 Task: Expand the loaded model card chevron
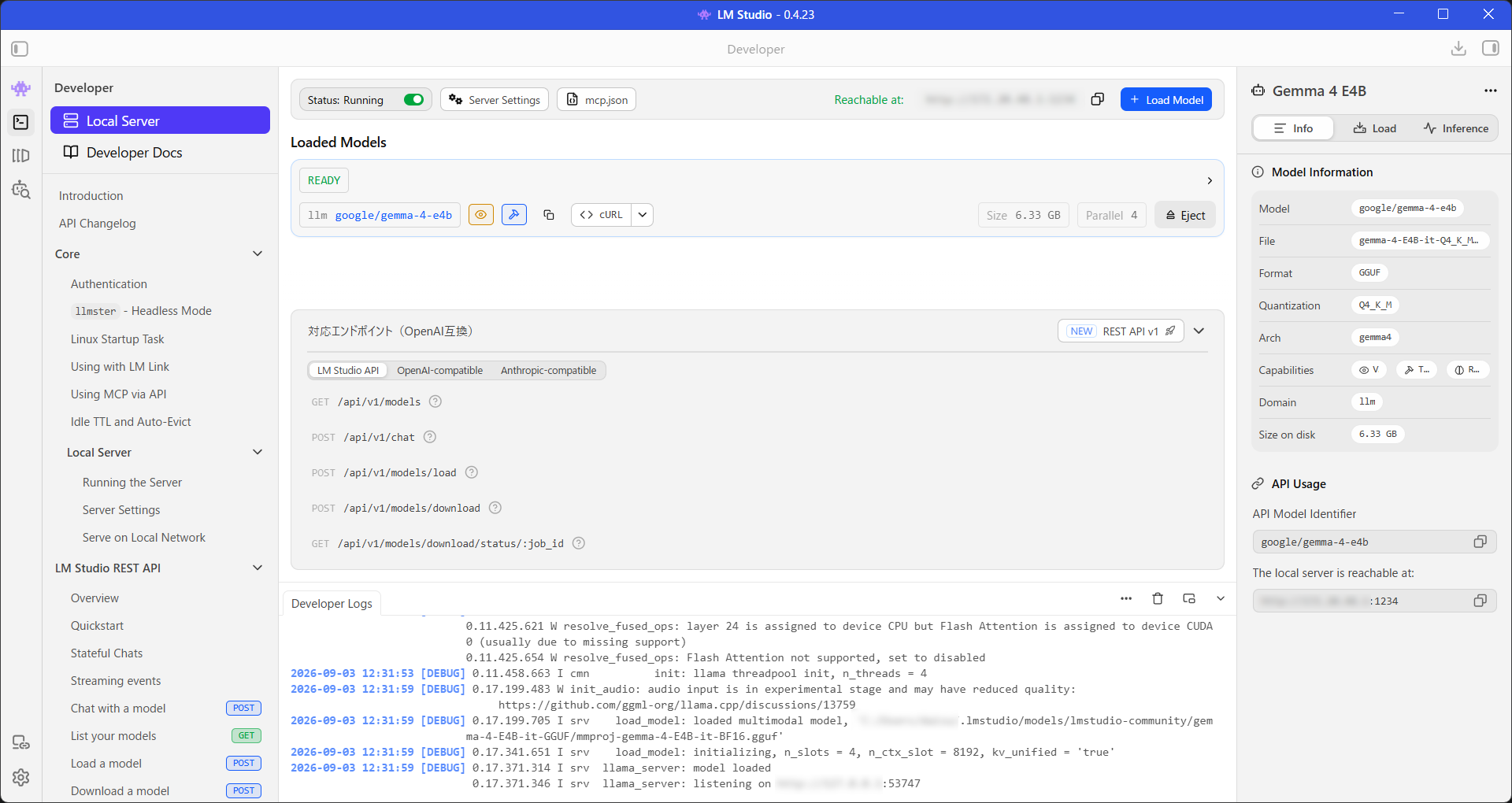click(1210, 181)
